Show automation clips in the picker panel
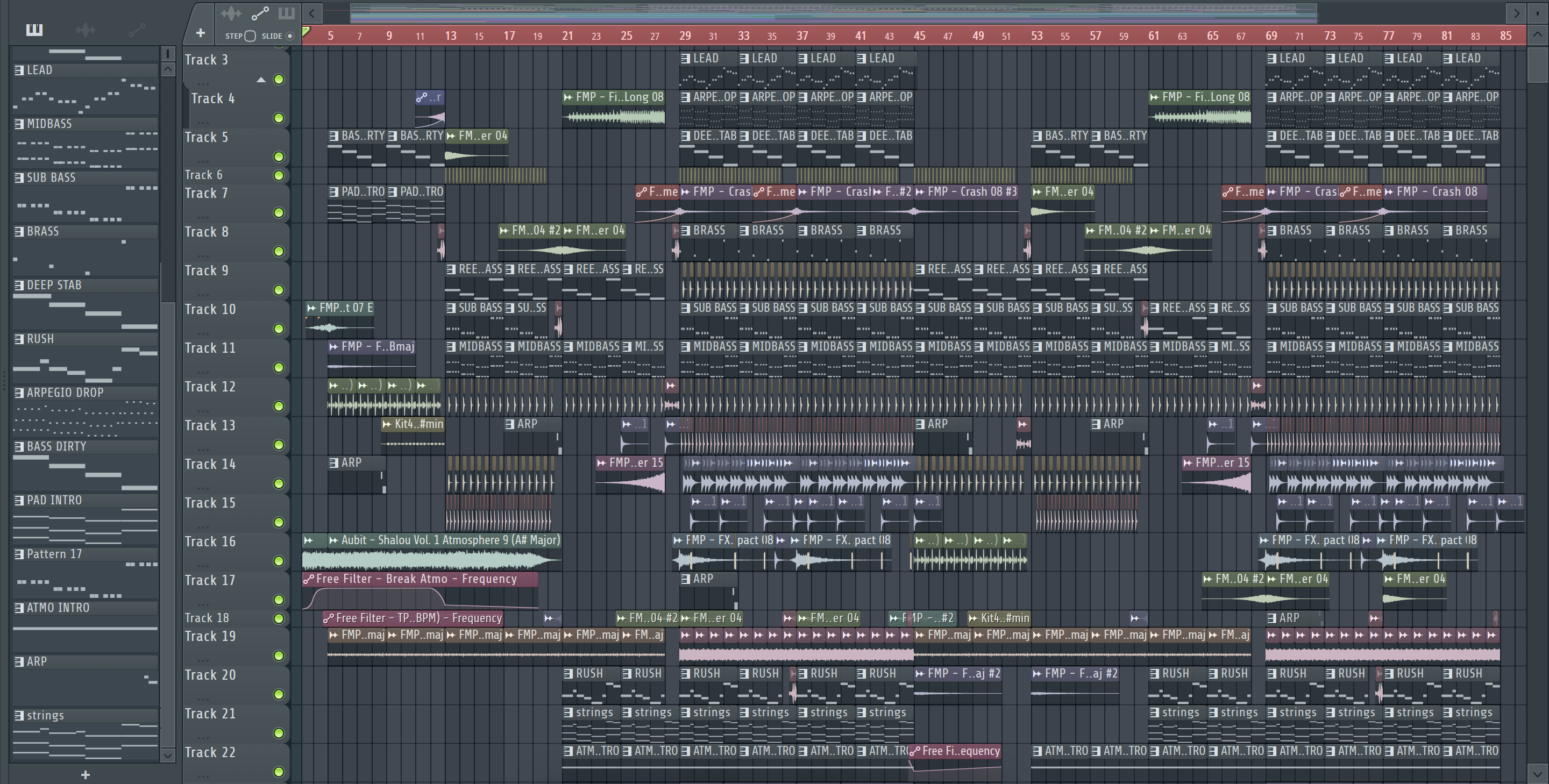 (x=137, y=30)
